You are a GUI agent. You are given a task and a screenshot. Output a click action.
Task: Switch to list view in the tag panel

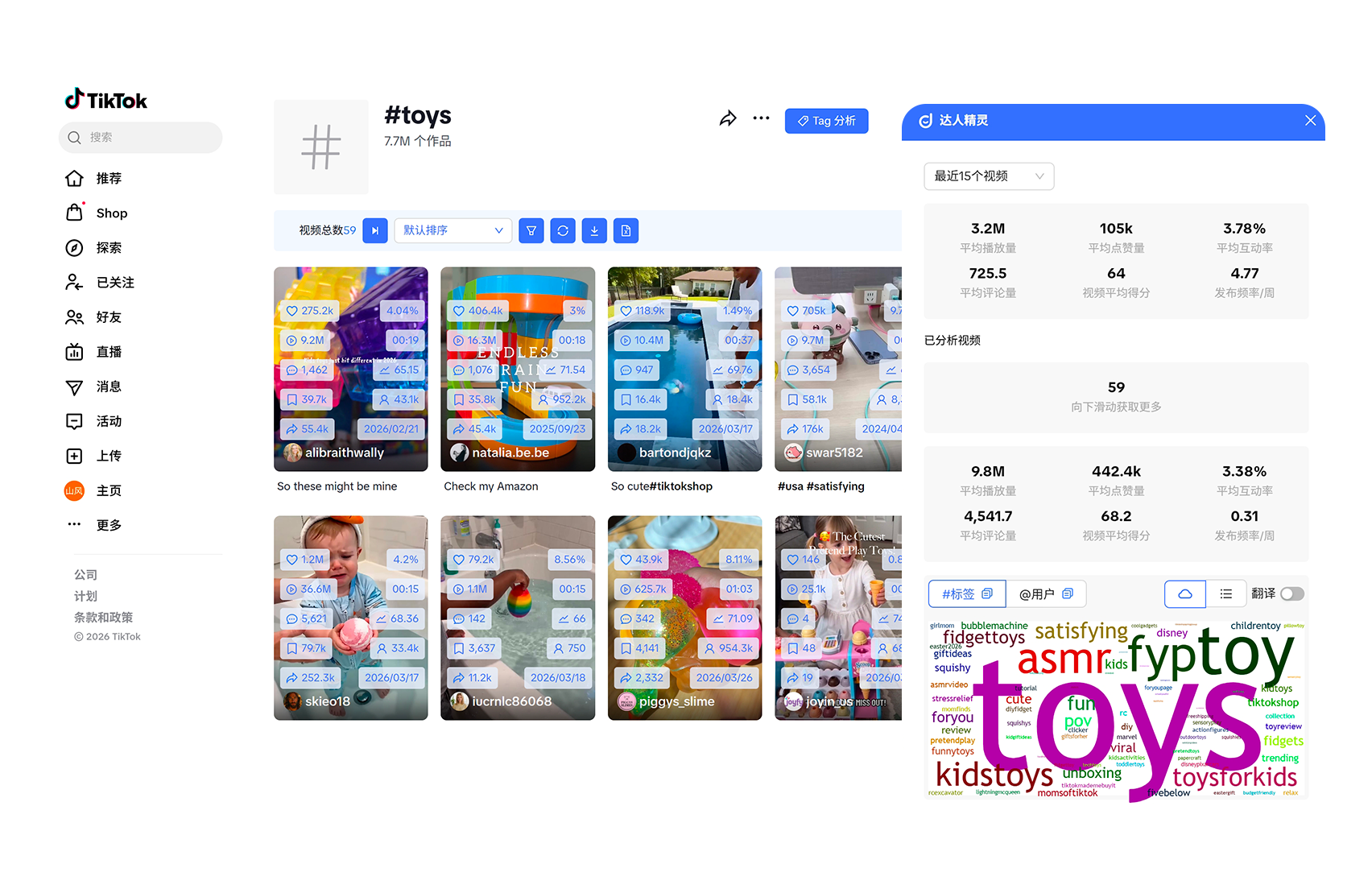1225,594
